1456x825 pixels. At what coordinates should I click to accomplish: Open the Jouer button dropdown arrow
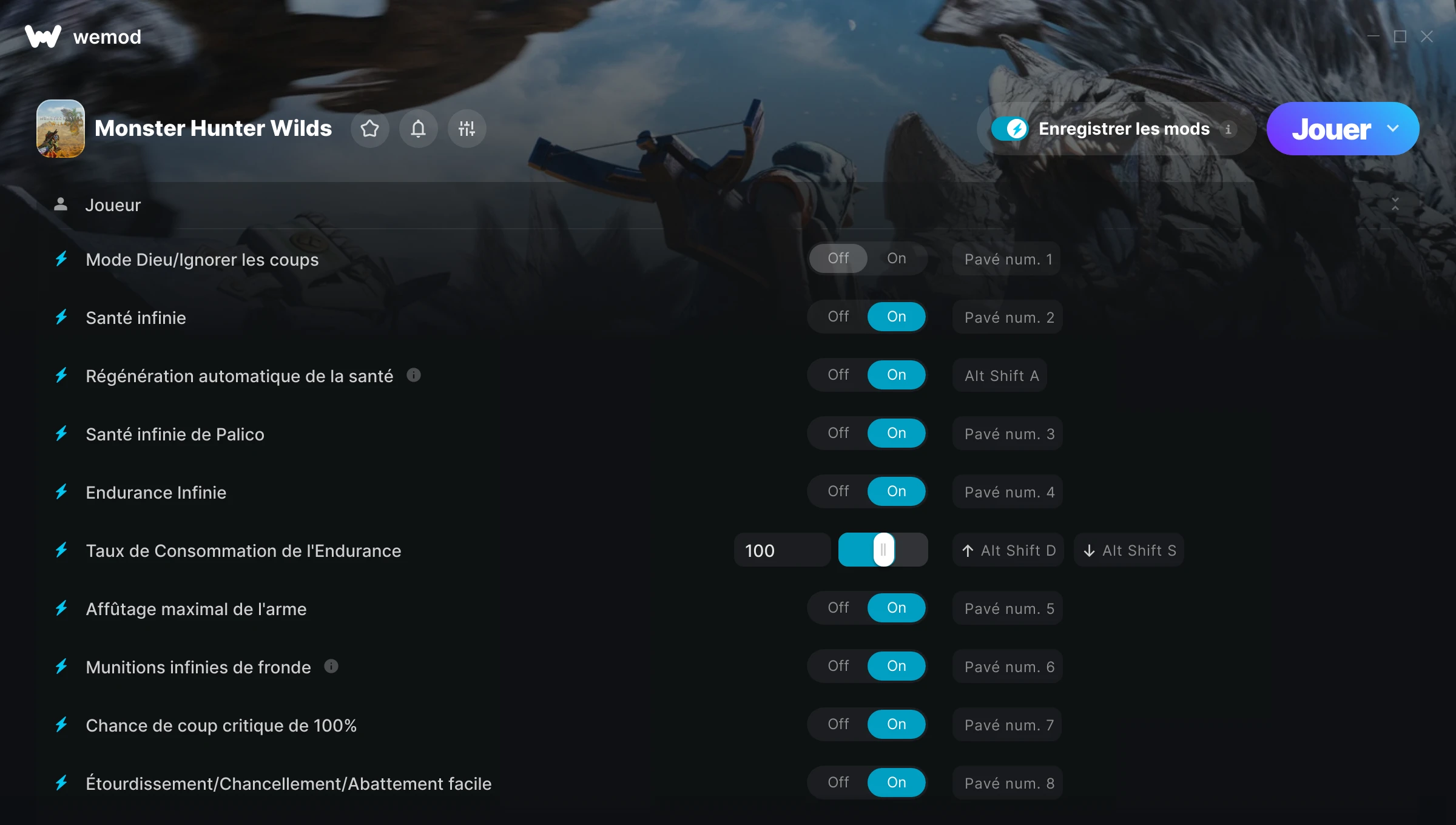(1393, 129)
